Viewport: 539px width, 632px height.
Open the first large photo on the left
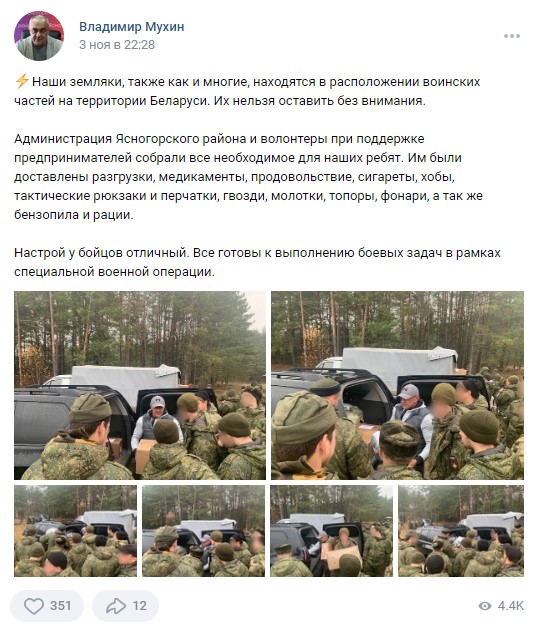140,385
